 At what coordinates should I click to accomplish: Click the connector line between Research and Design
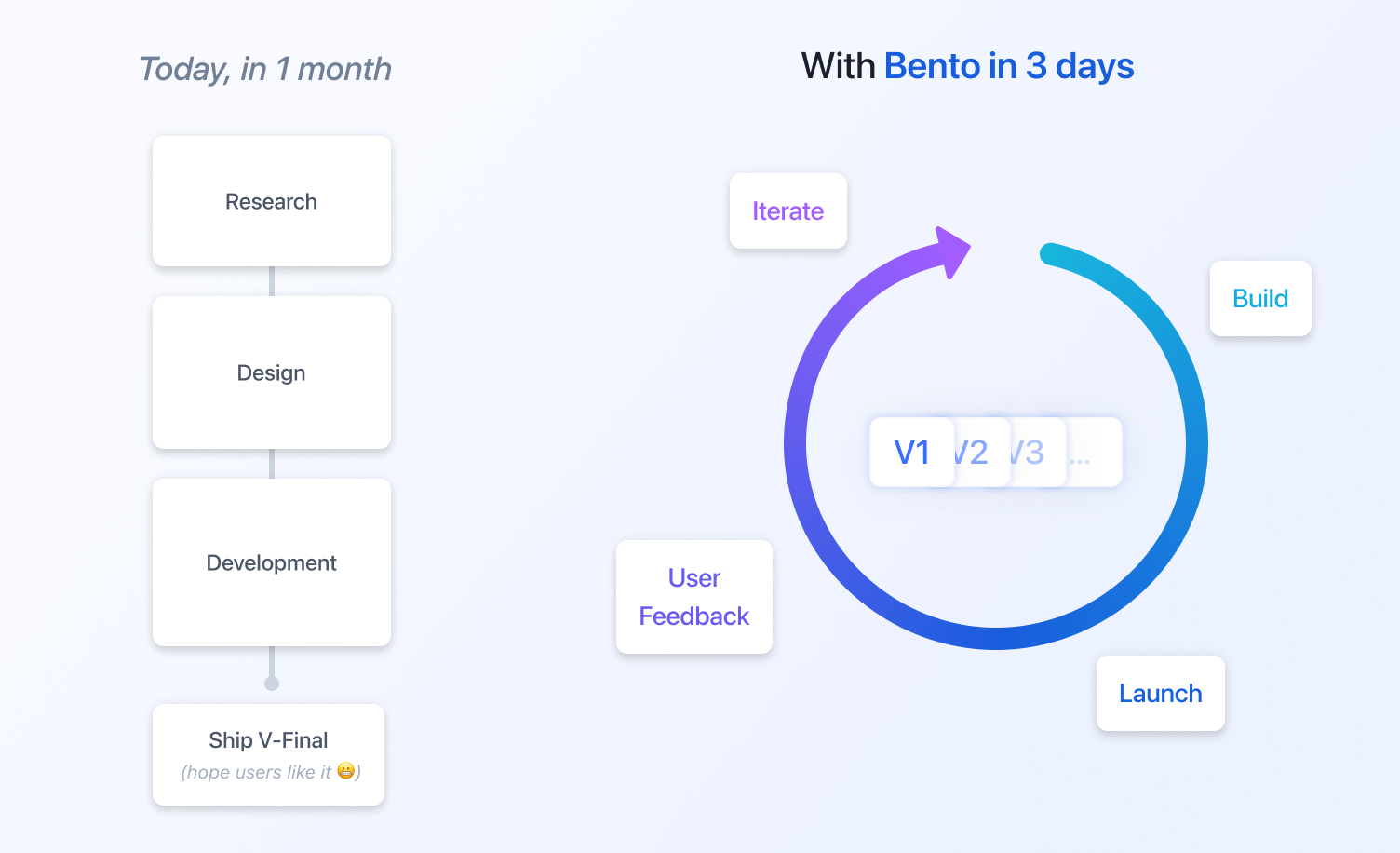point(272,281)
